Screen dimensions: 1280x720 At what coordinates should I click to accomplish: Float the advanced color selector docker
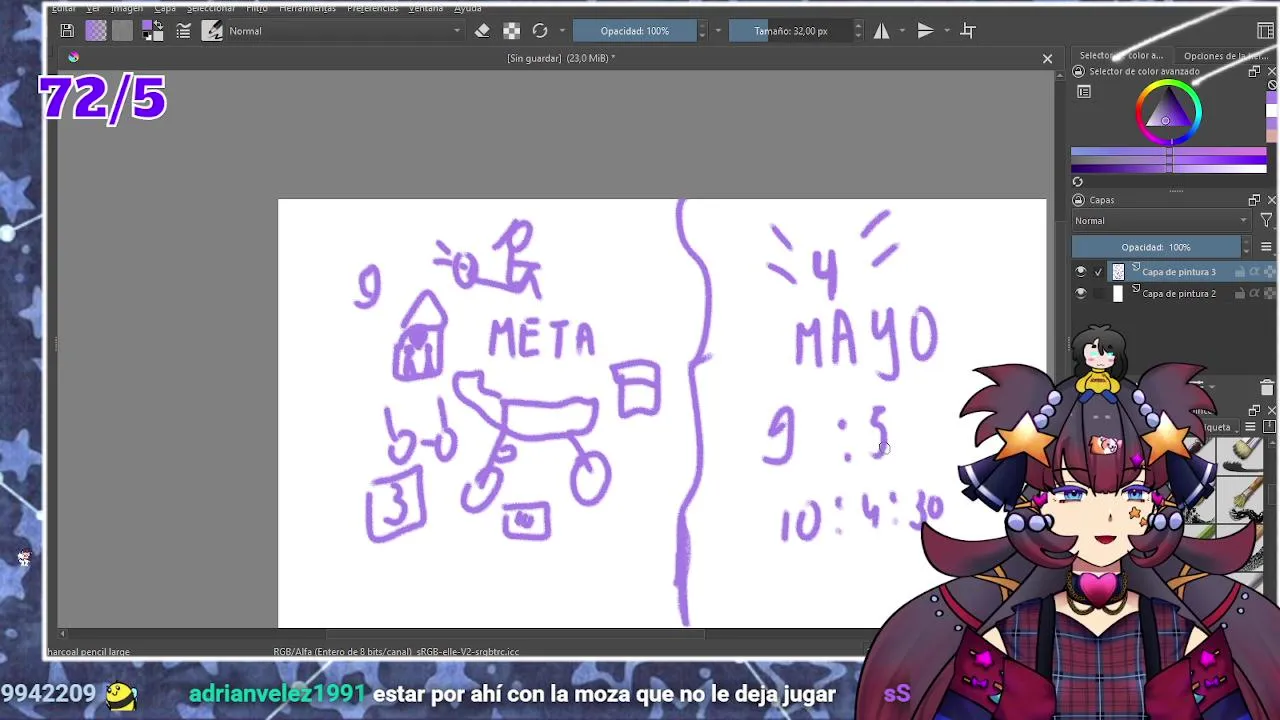coord(1254,72)
